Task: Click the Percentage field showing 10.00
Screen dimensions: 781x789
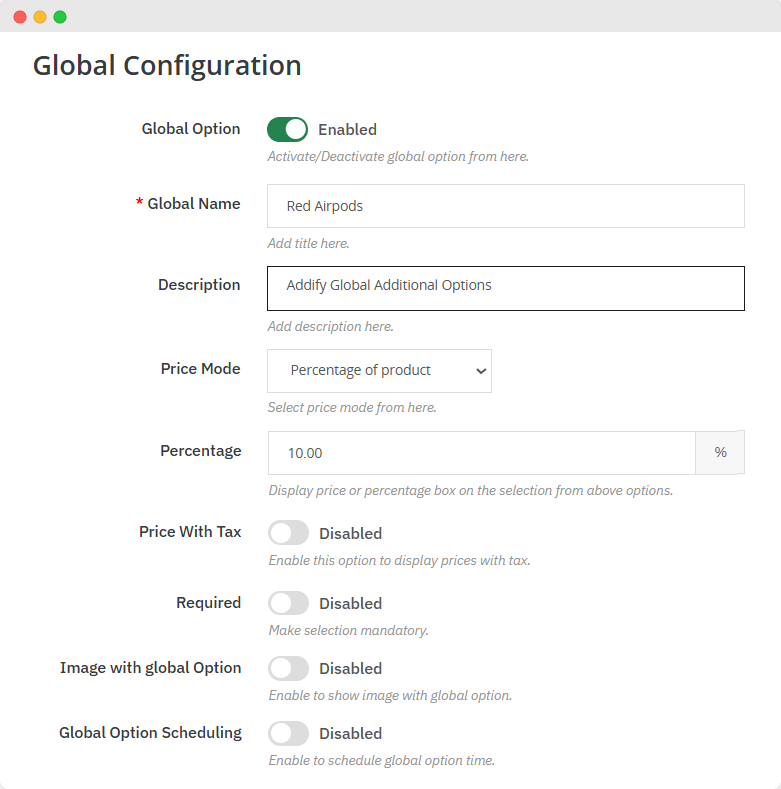Action: click(481, 453)
